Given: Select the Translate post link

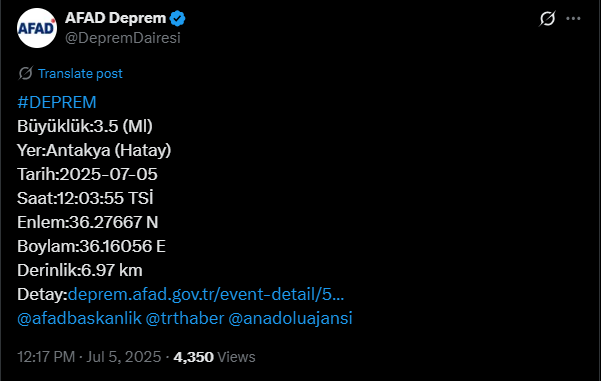Looking at the screenshot, I should tap(80, 73).
